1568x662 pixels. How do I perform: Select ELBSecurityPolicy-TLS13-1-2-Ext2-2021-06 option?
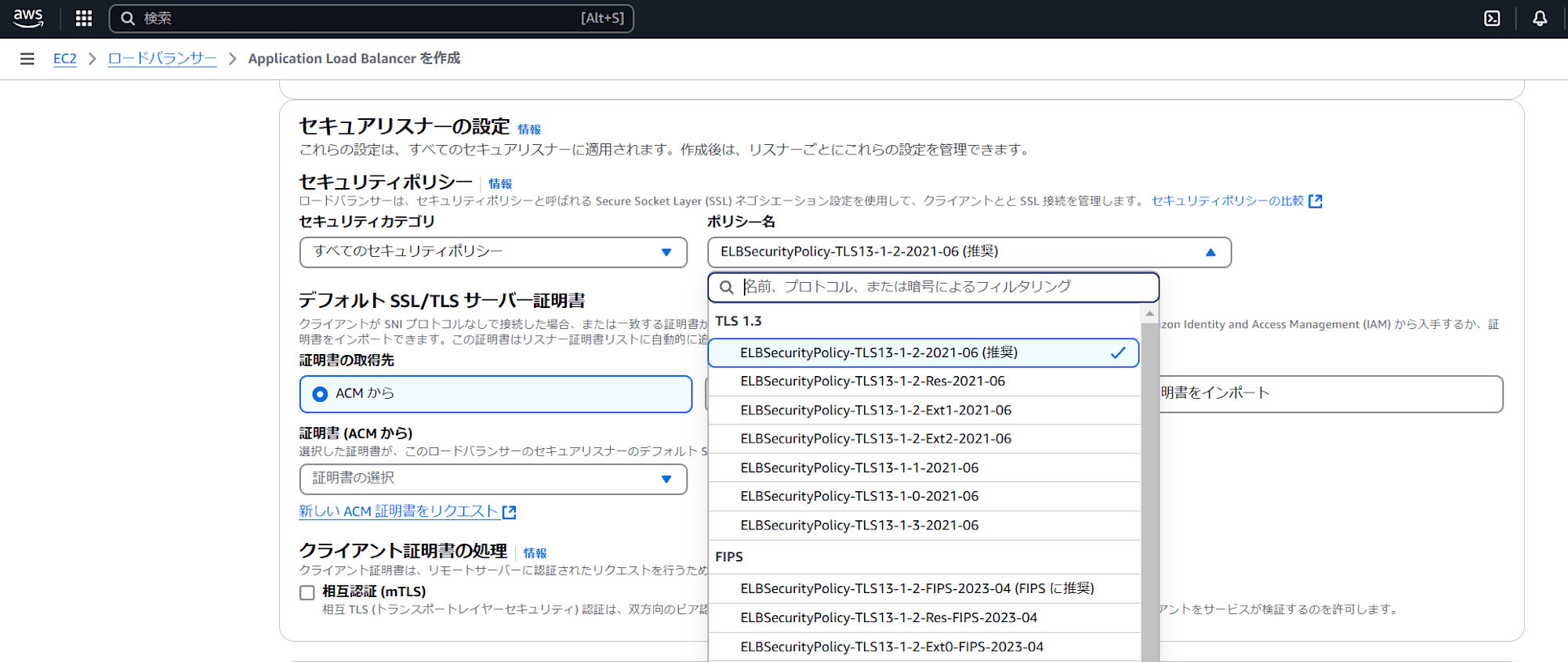924,439
